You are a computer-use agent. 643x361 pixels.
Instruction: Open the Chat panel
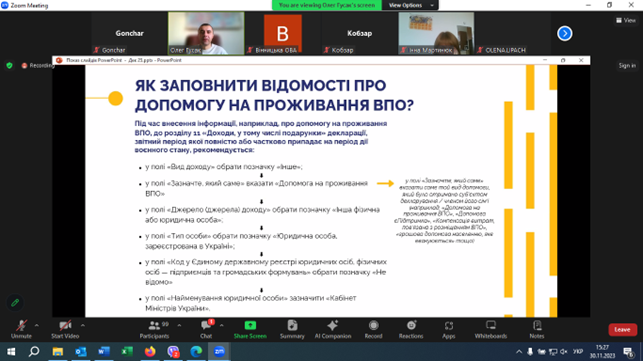click(x=206, y=329)
